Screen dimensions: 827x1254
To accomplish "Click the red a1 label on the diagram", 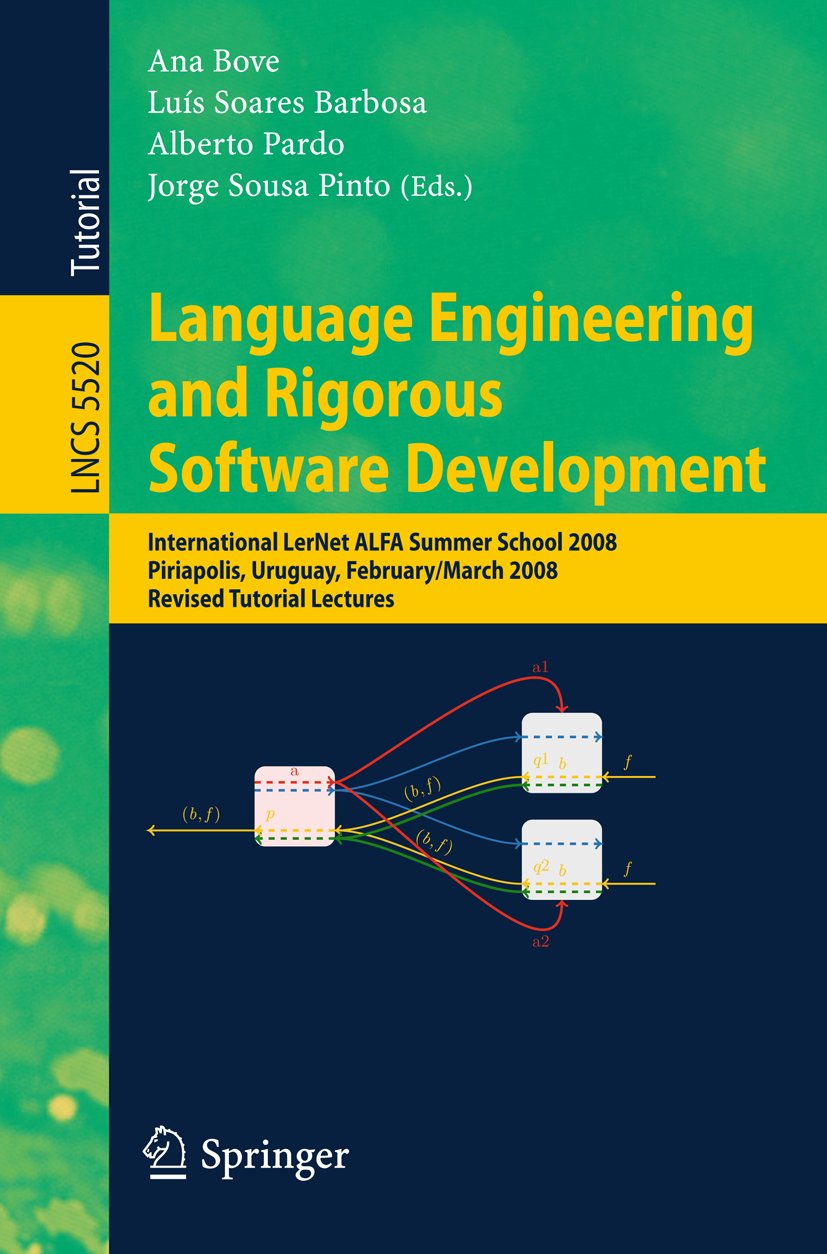I will [x=542, y=666].
